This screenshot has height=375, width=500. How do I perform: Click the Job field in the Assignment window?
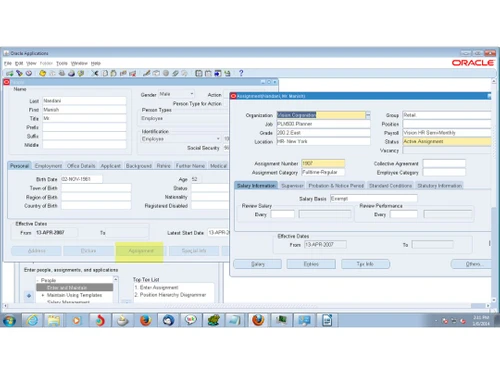pyautogui.click(x=323, y=124)
